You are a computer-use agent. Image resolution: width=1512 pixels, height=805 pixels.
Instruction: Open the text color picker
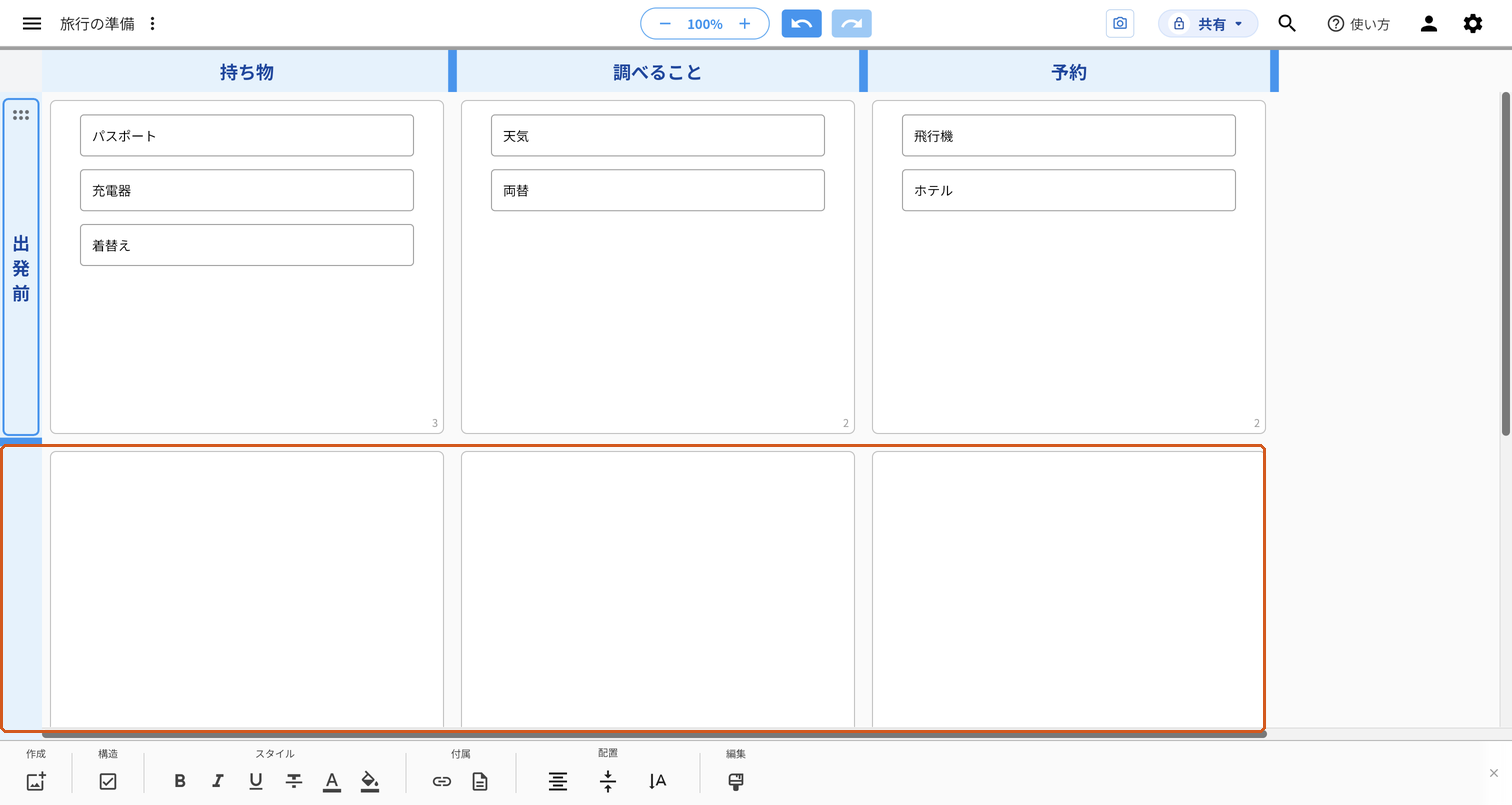(x=332, y=782)
